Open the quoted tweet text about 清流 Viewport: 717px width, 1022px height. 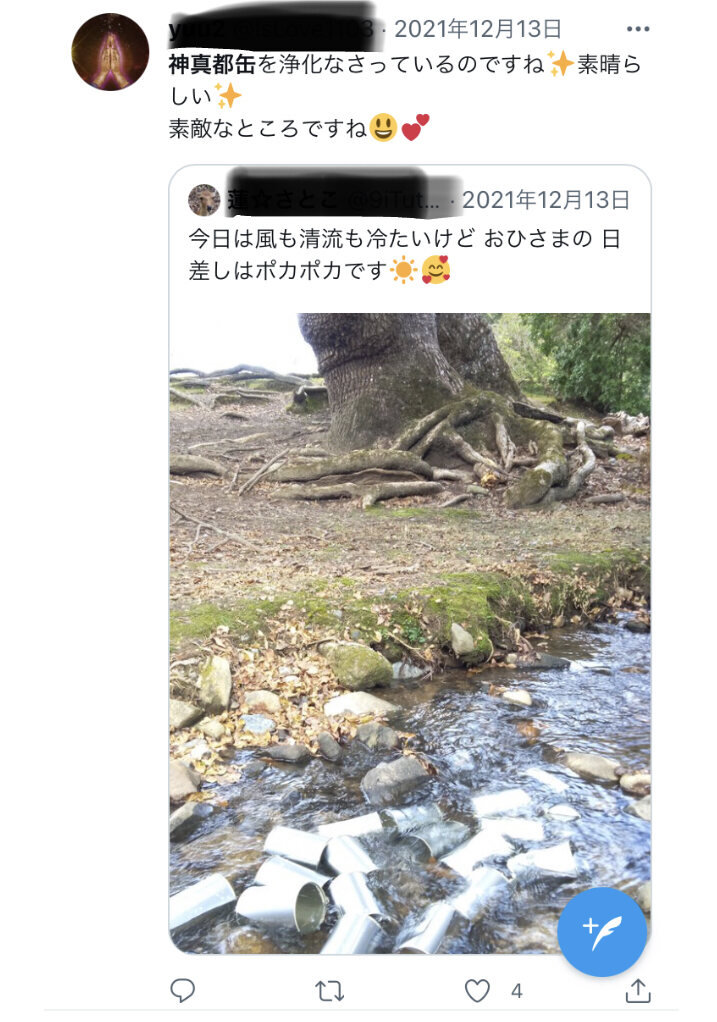click(x=404, y=254)
